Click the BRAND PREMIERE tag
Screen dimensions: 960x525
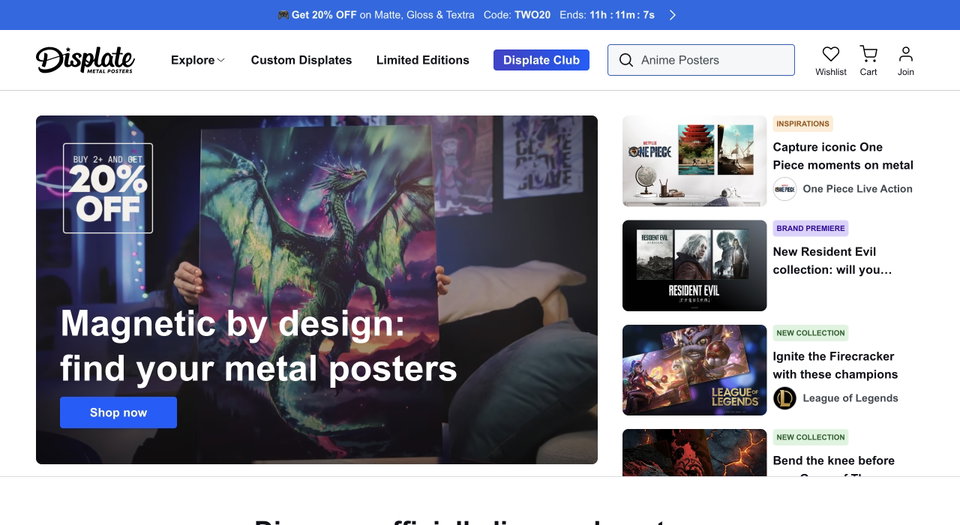(811, 228)
